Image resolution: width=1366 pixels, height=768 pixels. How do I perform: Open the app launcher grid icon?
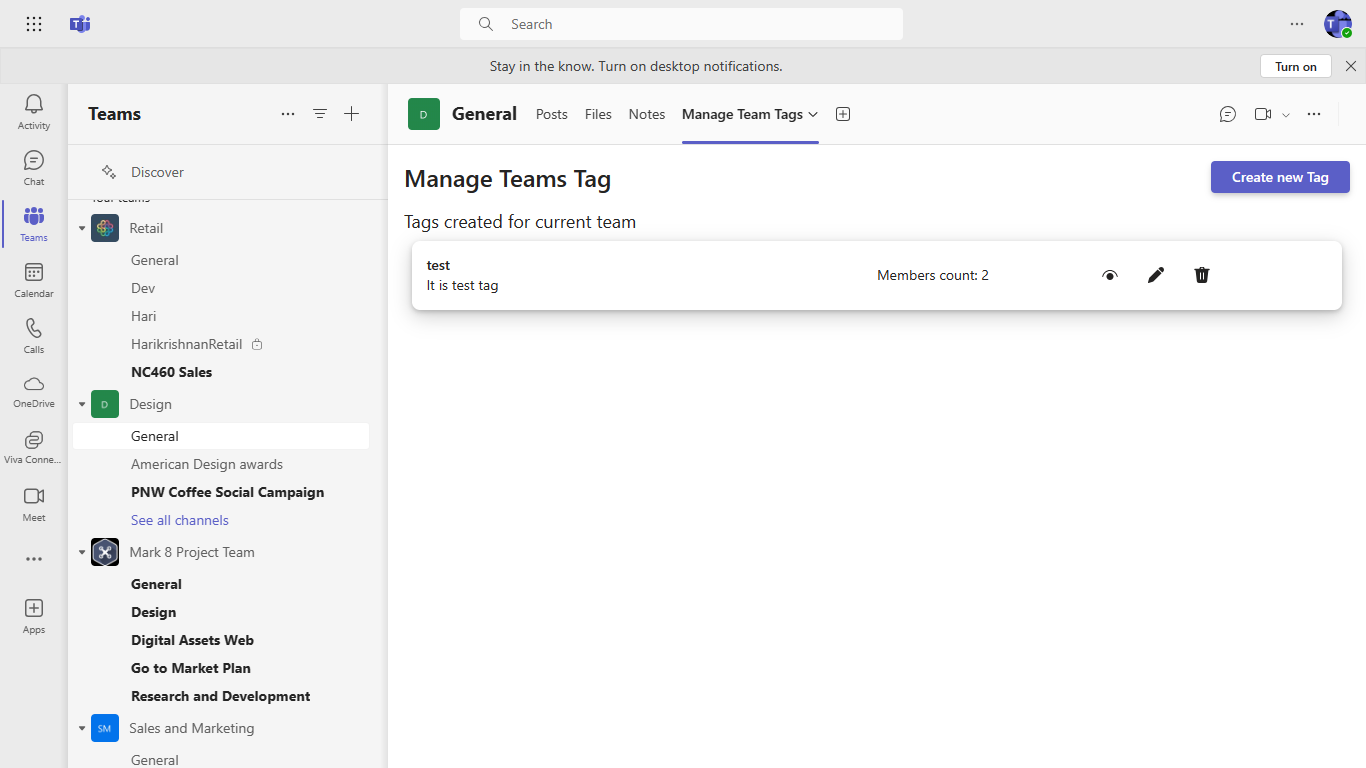point(34,24)
